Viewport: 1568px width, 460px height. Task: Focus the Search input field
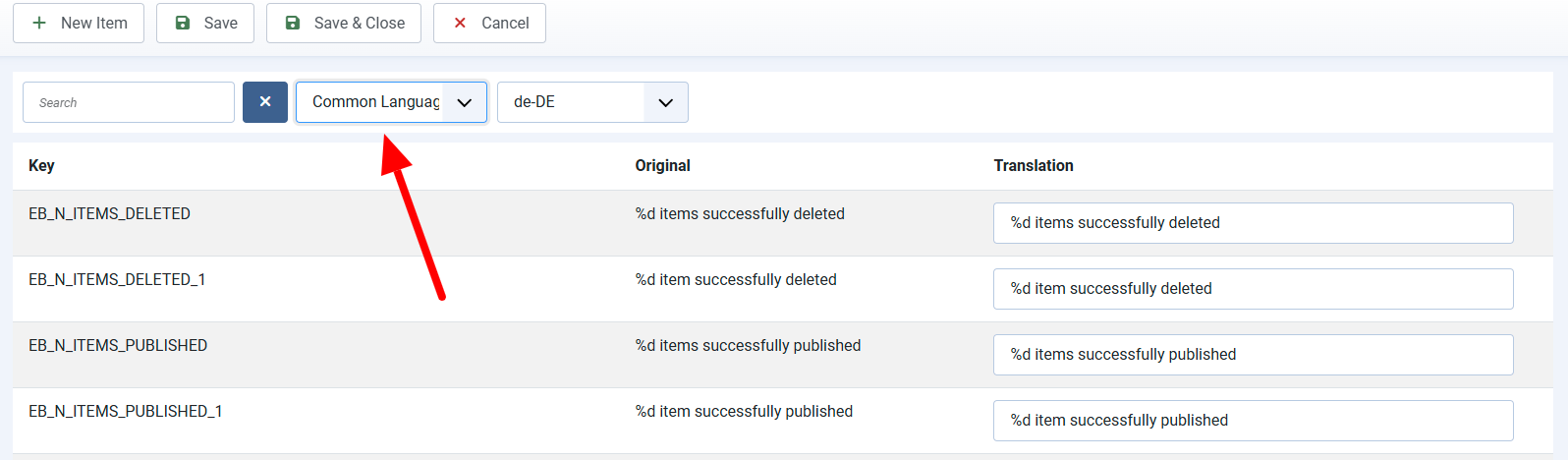[x=129, y=102]
